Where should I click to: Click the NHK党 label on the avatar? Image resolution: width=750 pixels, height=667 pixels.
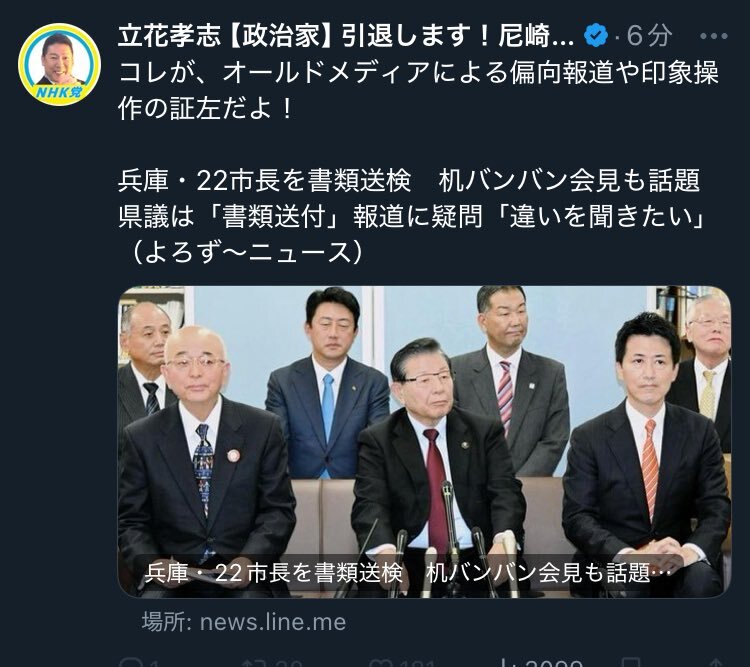coord(59,92)
